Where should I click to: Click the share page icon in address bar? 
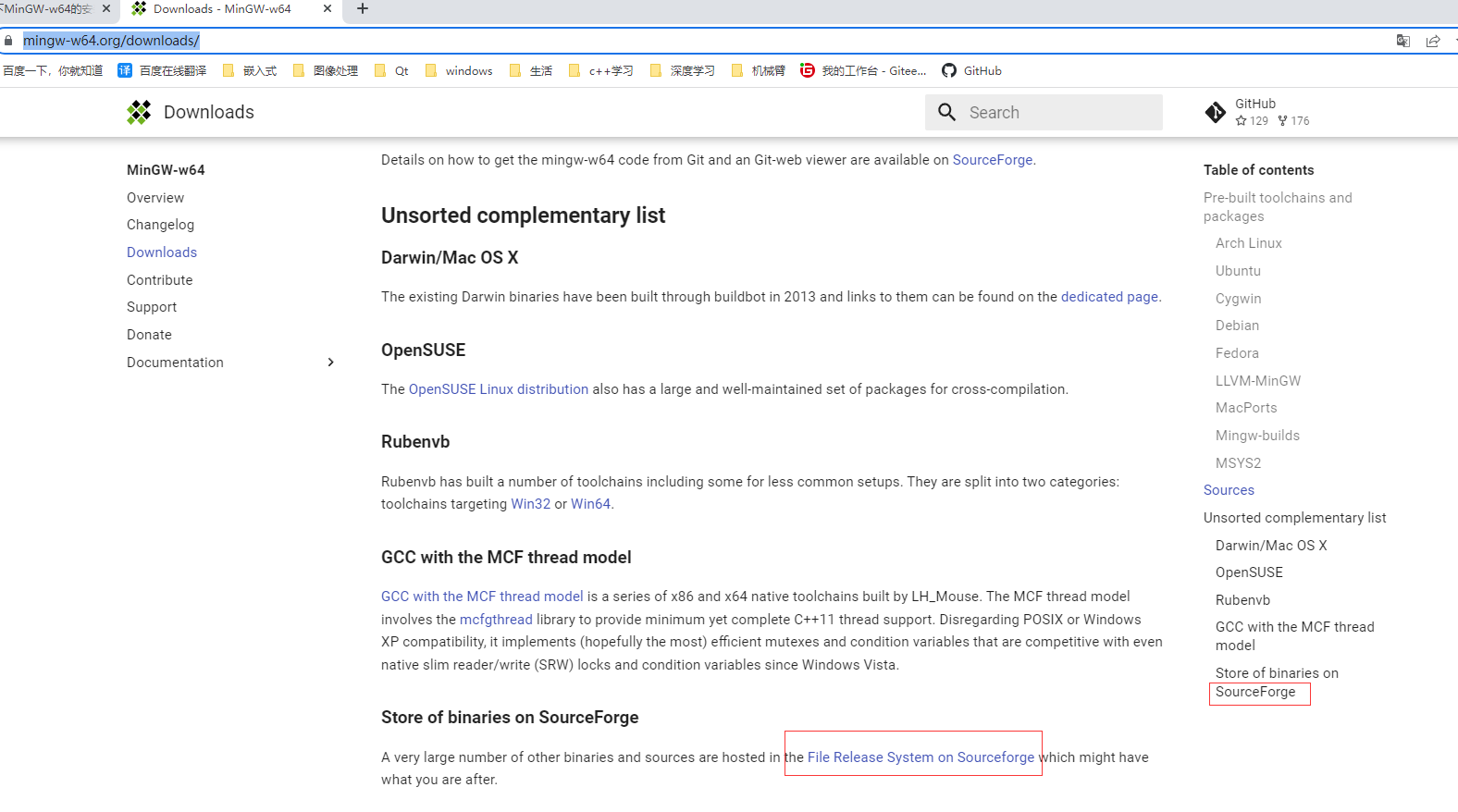point(1433,41)
